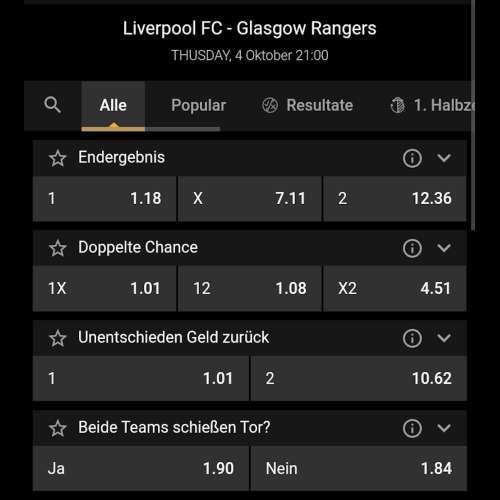Collapse the Doppelte Chance section

tap(444, 248)
